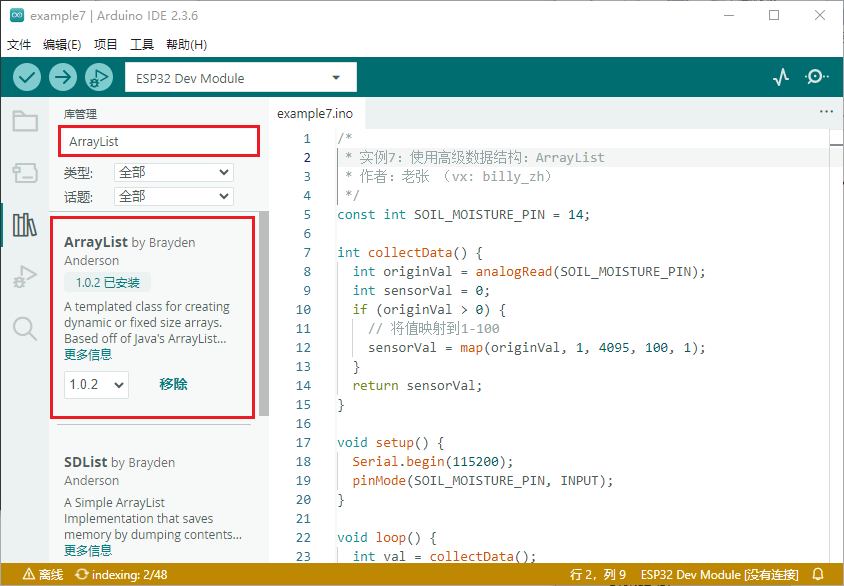Click the indexing: 2/48 status text

pyautogui.click(x=130, y=574)
